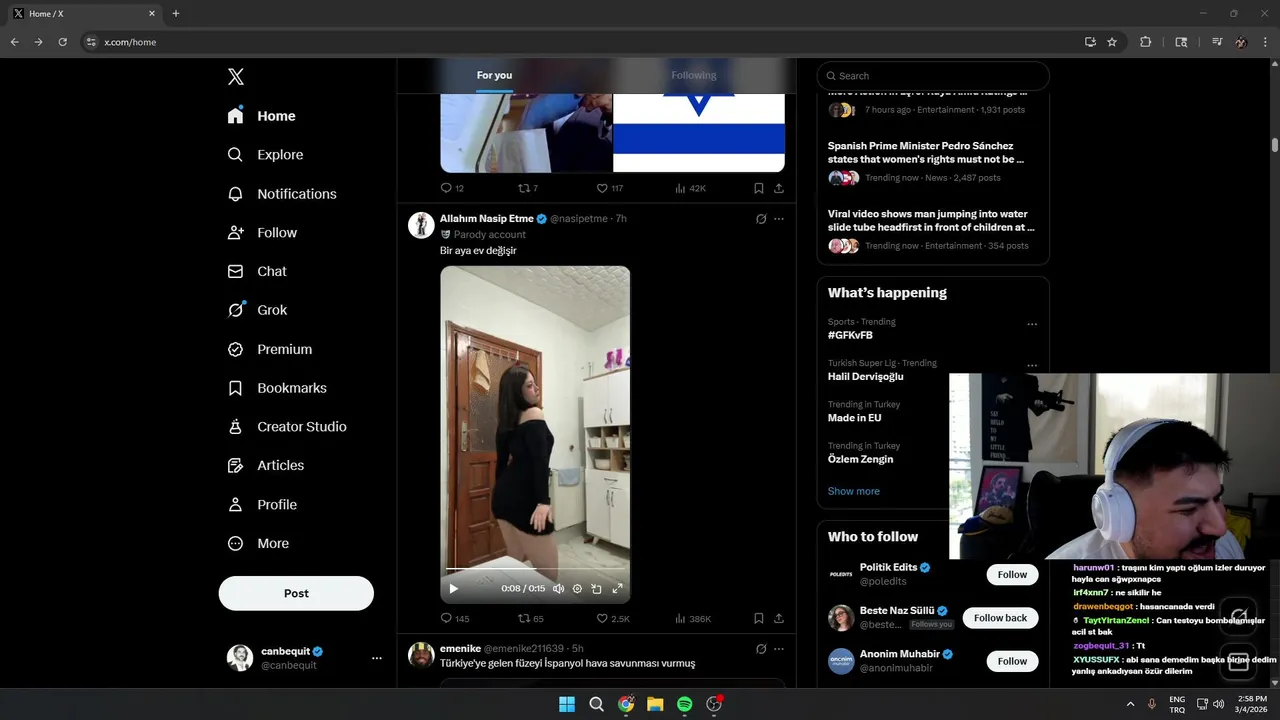
Task: Open Grok in the sidebar
Action: pyautogui.click(x=257, y=310)
